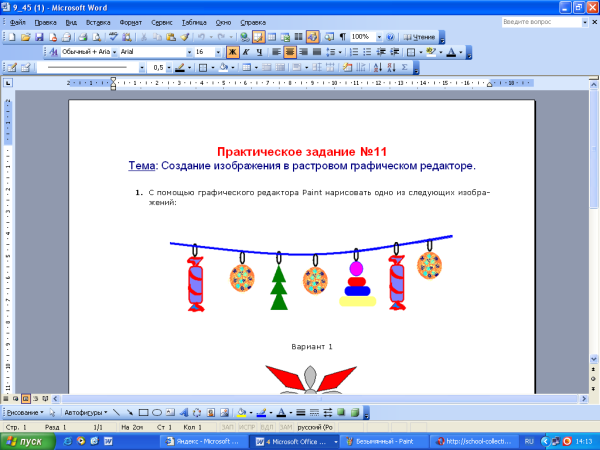
Task: Create a new blank document
Action: pyautogui.click(x=12, y=37)
